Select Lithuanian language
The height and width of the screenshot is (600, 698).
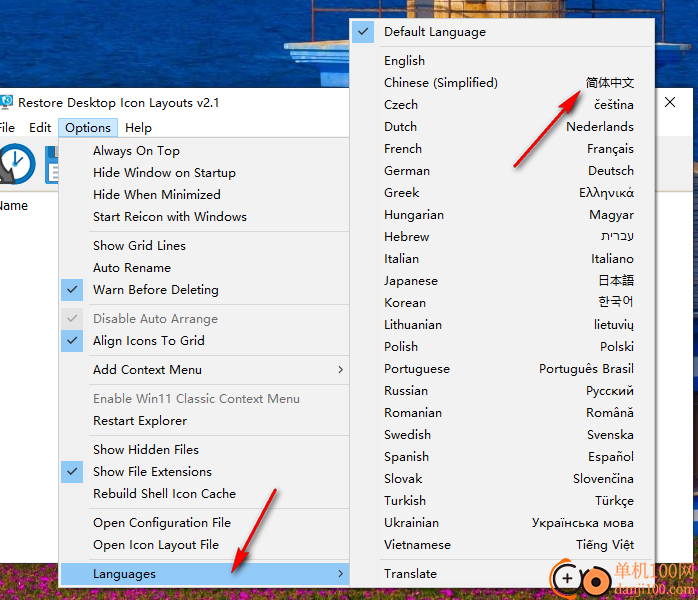point(502,325)
